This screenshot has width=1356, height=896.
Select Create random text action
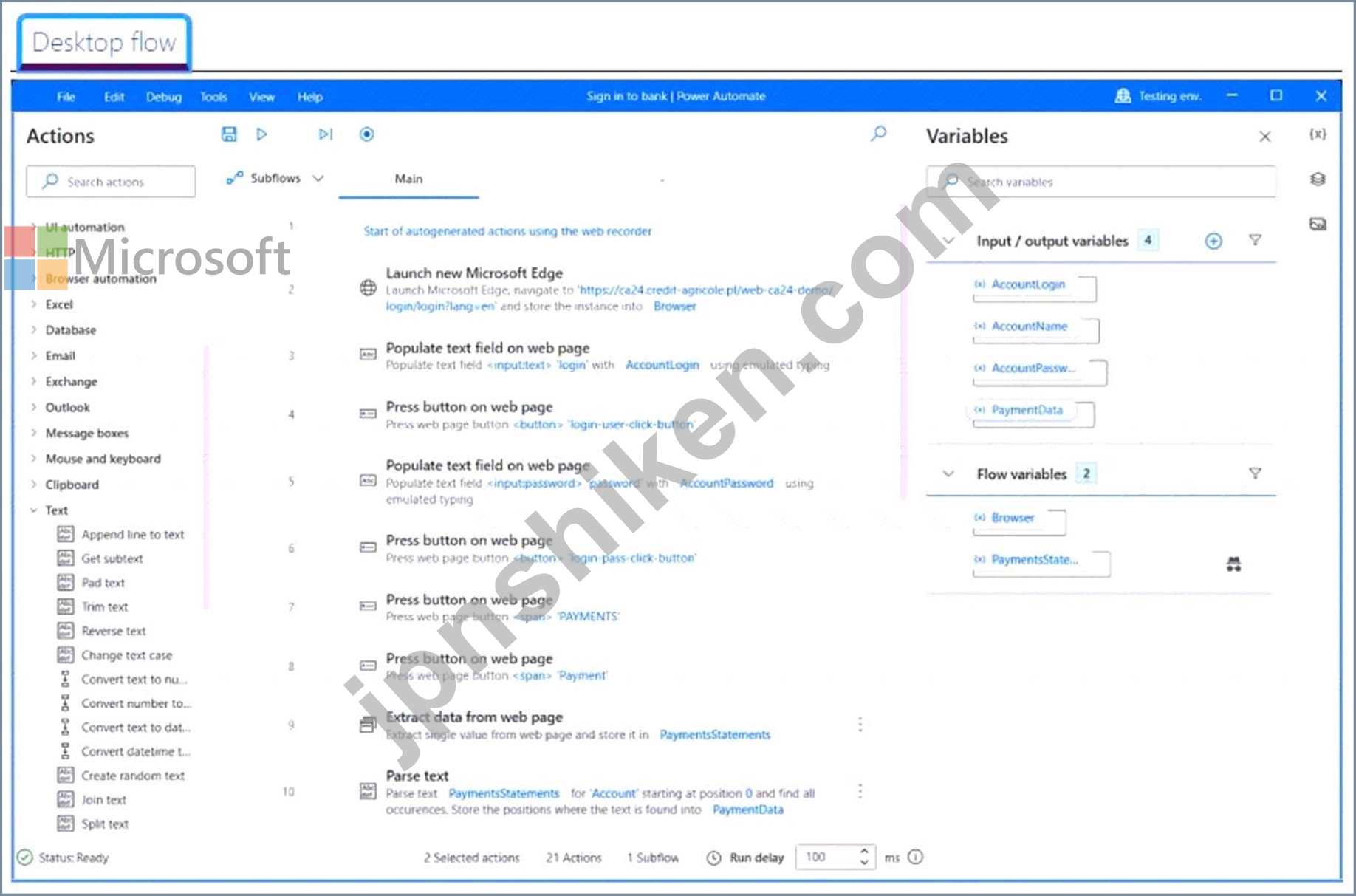[121, 776]
